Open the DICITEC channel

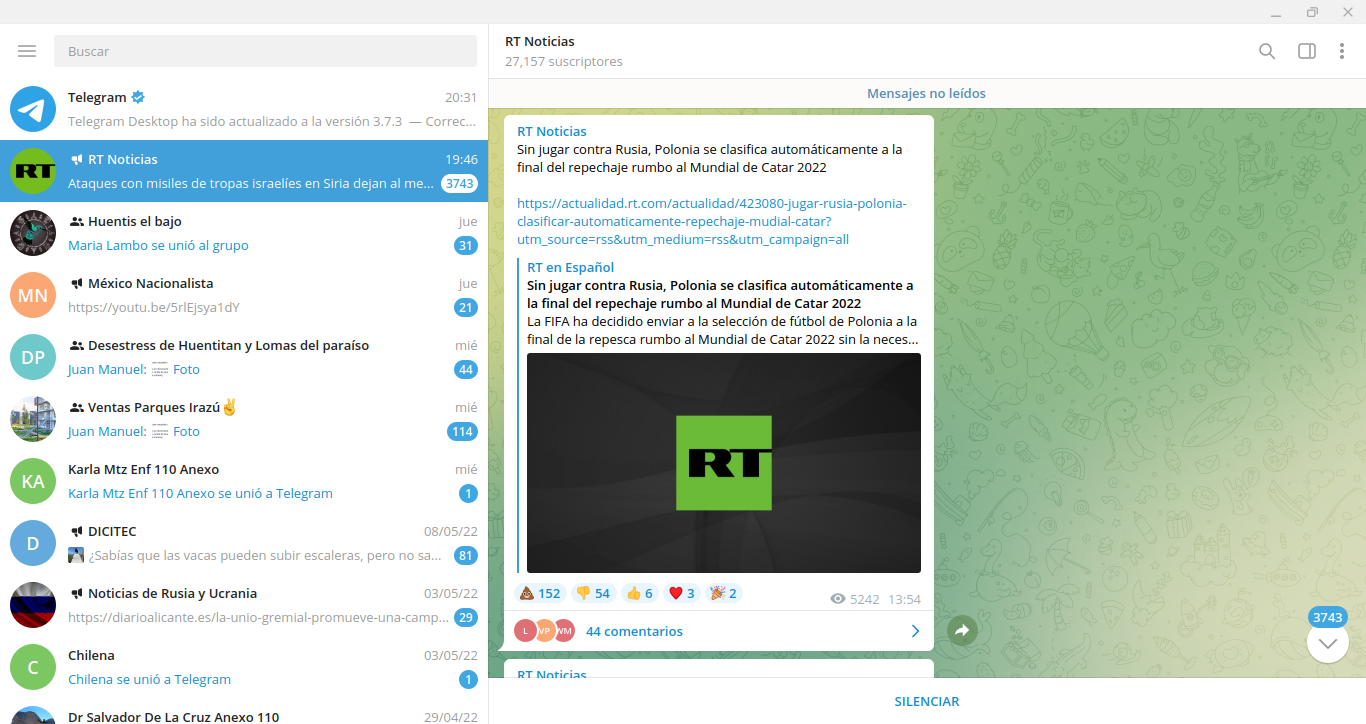click(244, 543)
